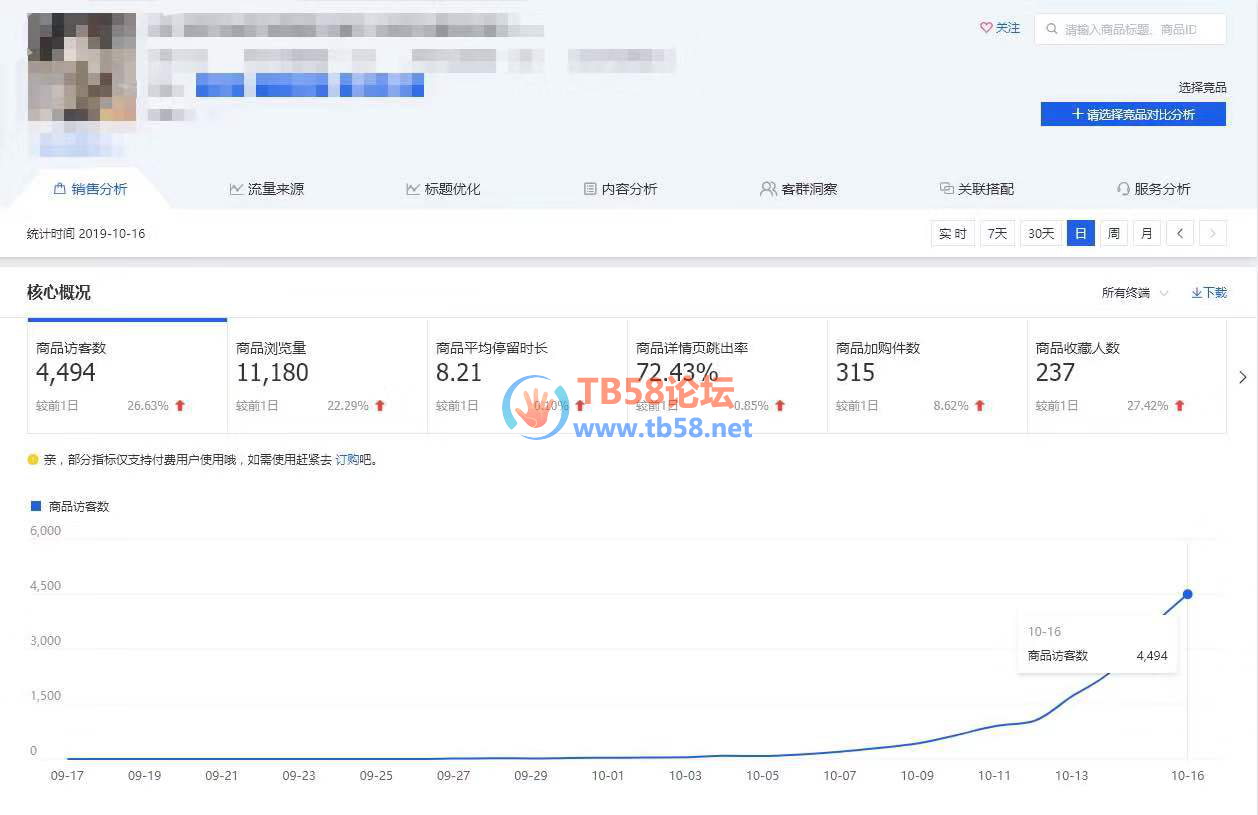1258x815 pixels.
Task: Select the 日 day period toggle
Action: (1080, 233)
